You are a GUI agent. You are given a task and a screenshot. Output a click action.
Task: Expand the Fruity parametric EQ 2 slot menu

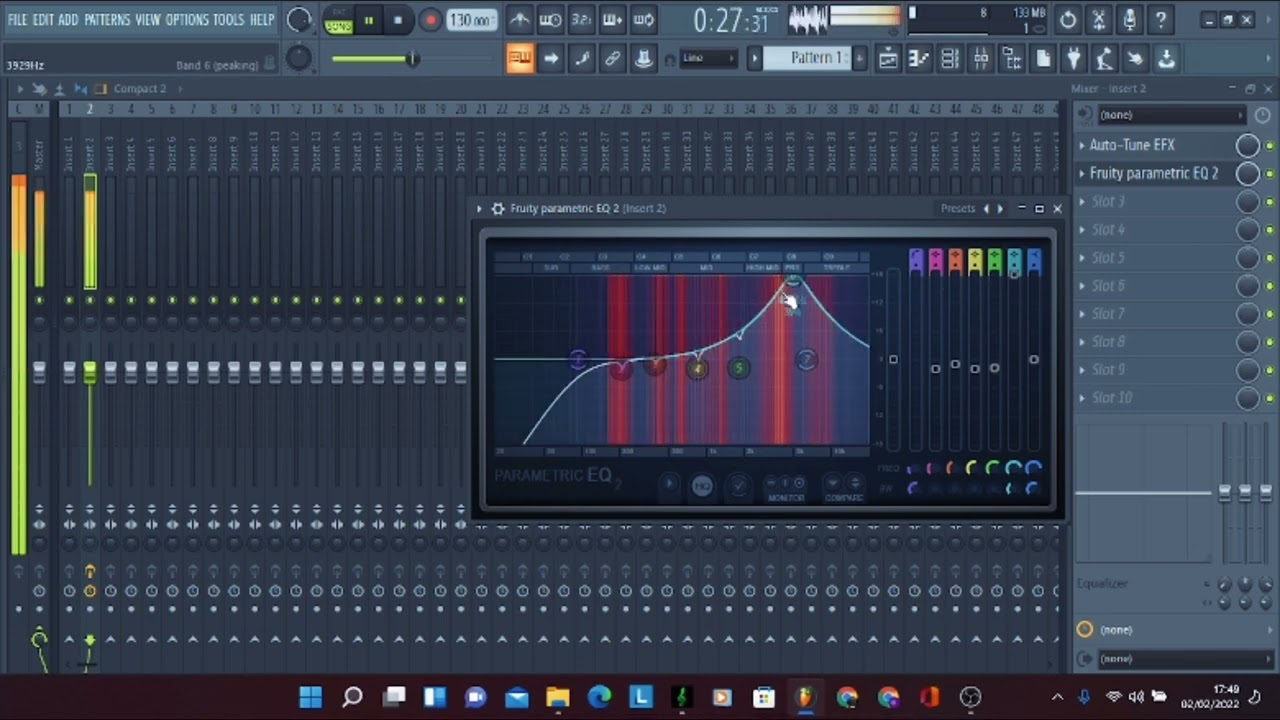[1081, 173]
